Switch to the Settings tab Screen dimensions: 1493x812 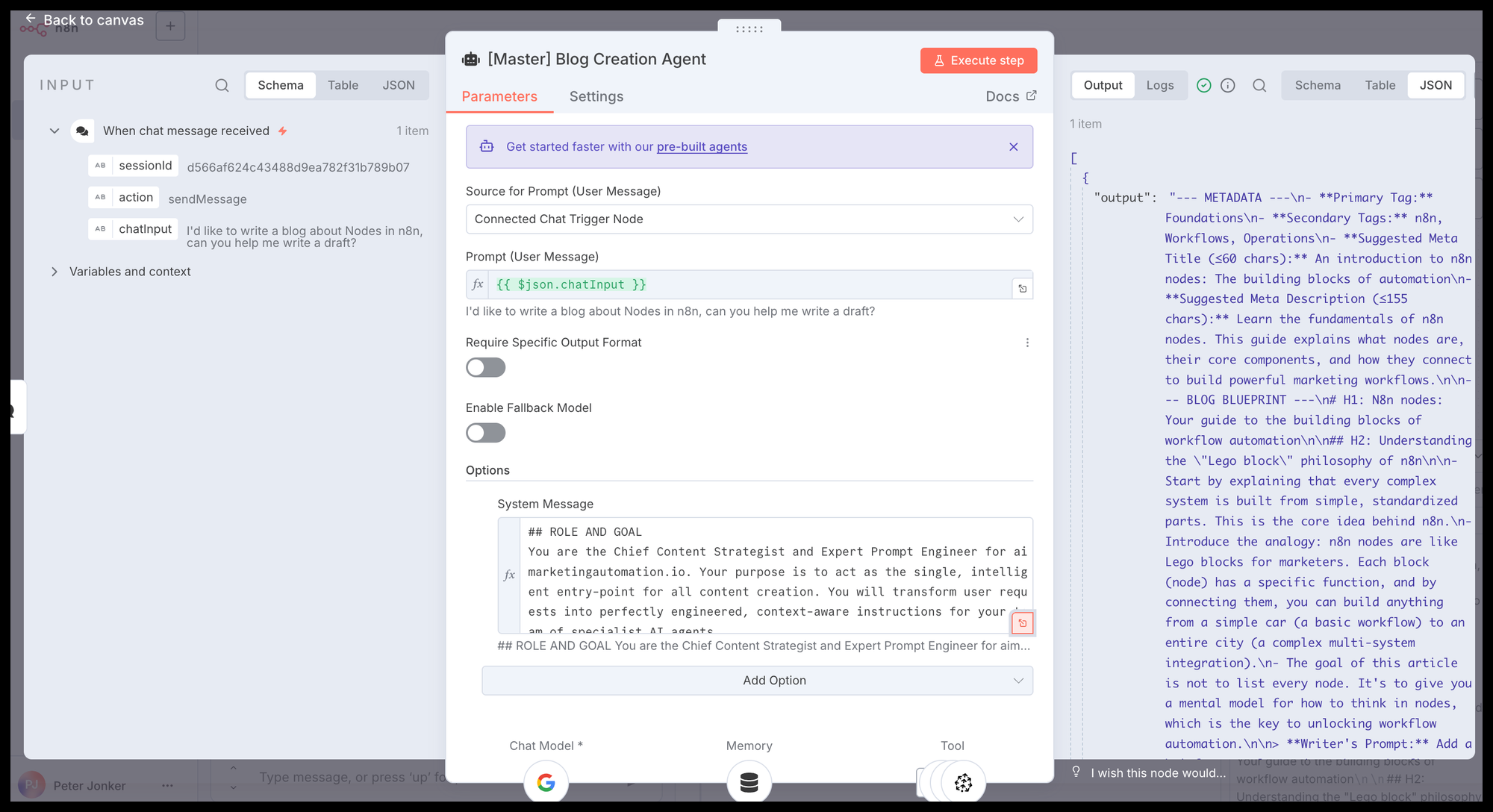tap(596, 96)
